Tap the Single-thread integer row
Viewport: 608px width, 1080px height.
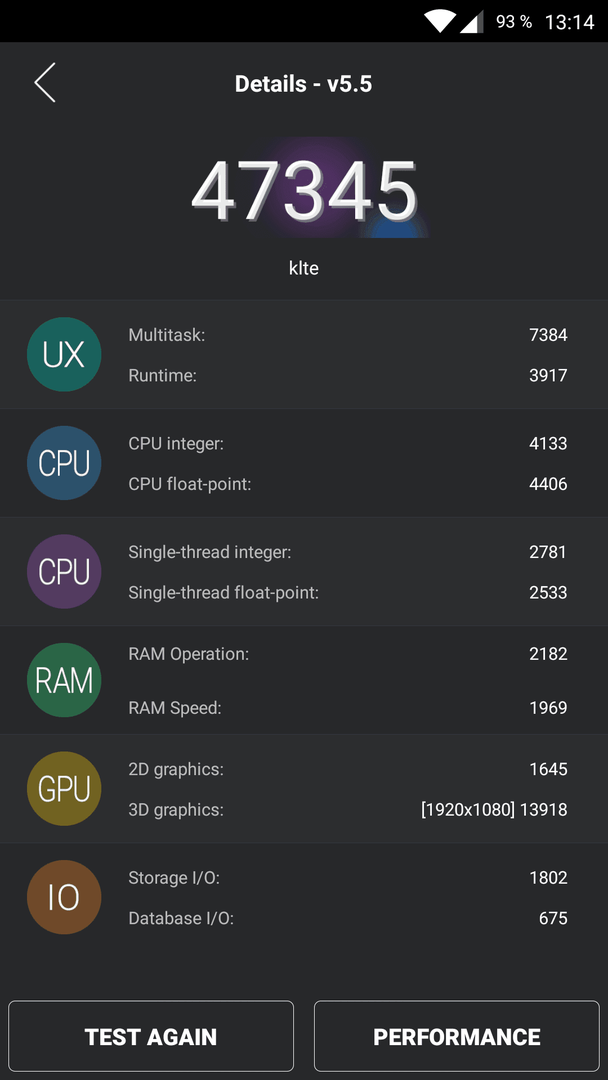click(x=348, y=552)
